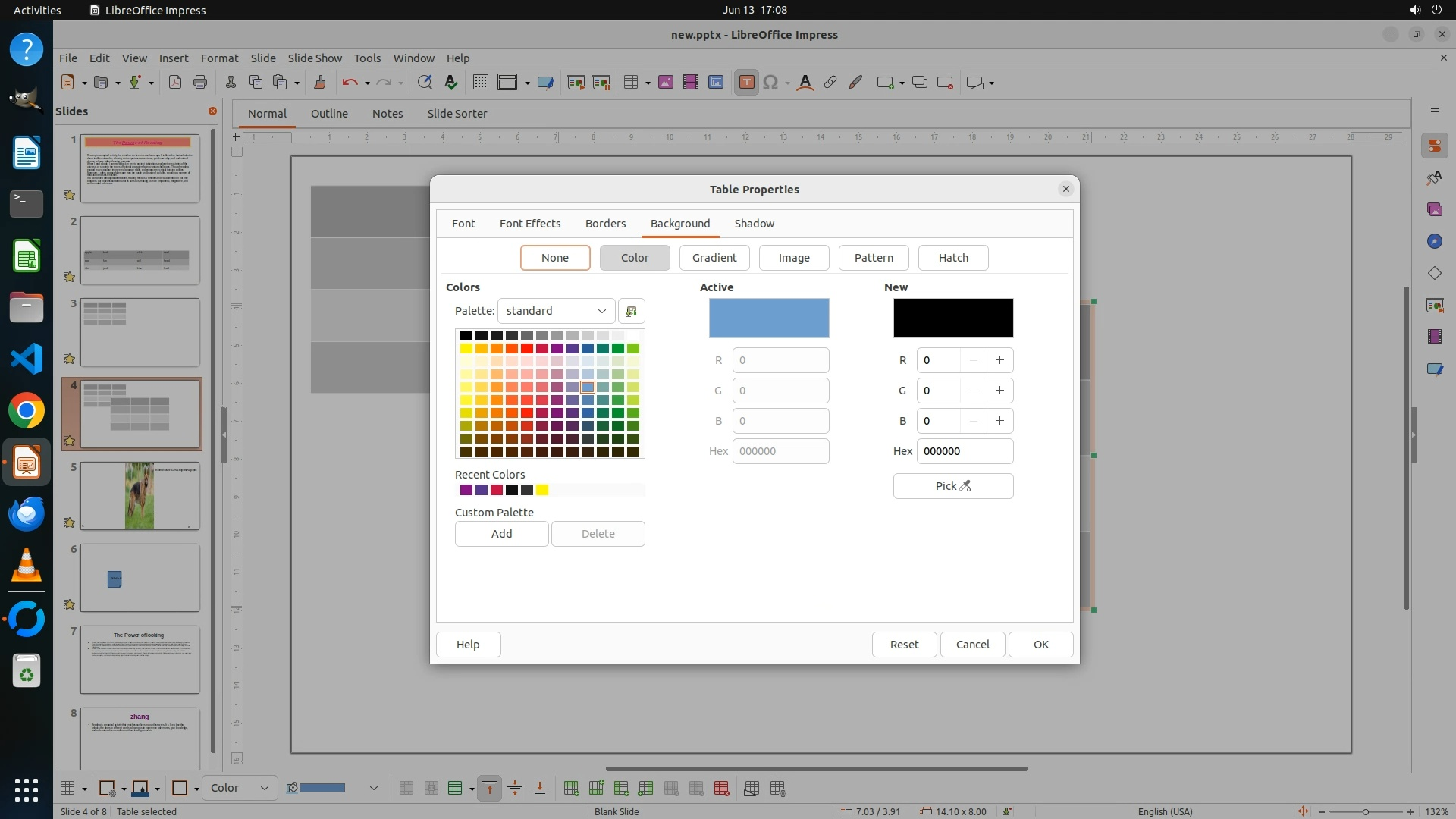Select the None background fill option
The height and width of the screenshot is (819, 1456).
point(554,258)
